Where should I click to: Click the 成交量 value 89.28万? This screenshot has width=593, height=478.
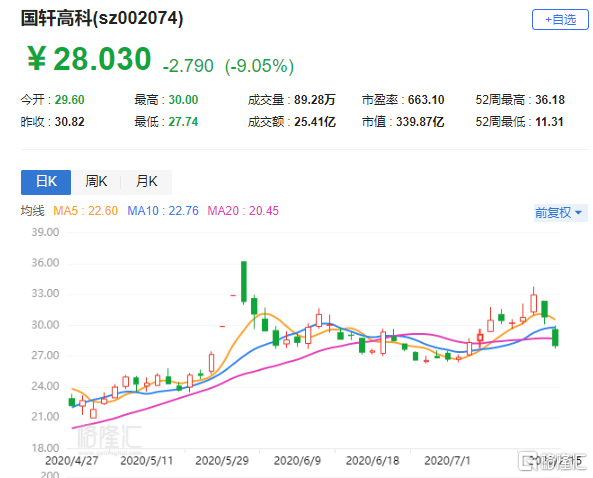pos(315,100)
